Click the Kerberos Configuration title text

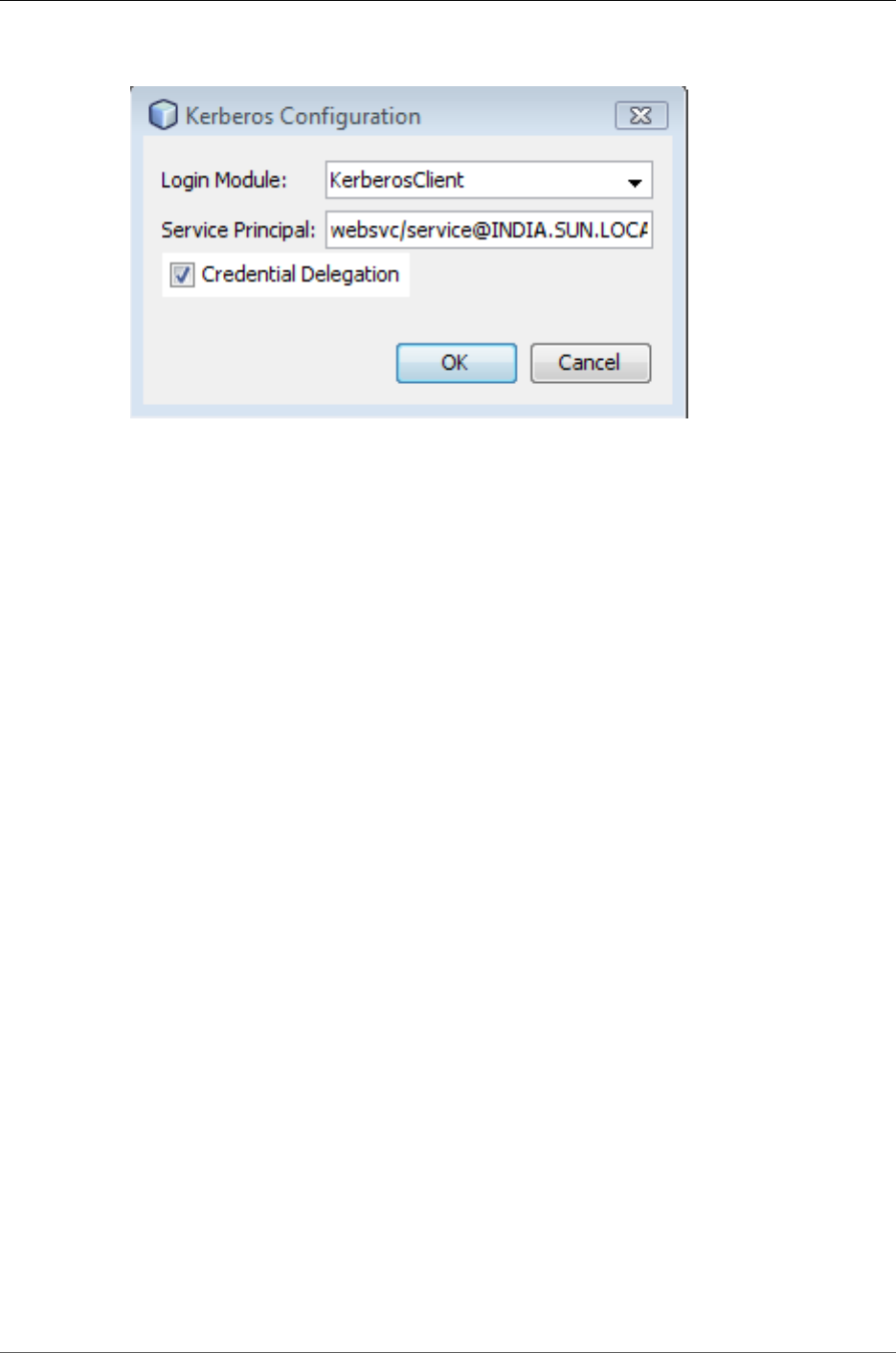[x=302, y=116]
